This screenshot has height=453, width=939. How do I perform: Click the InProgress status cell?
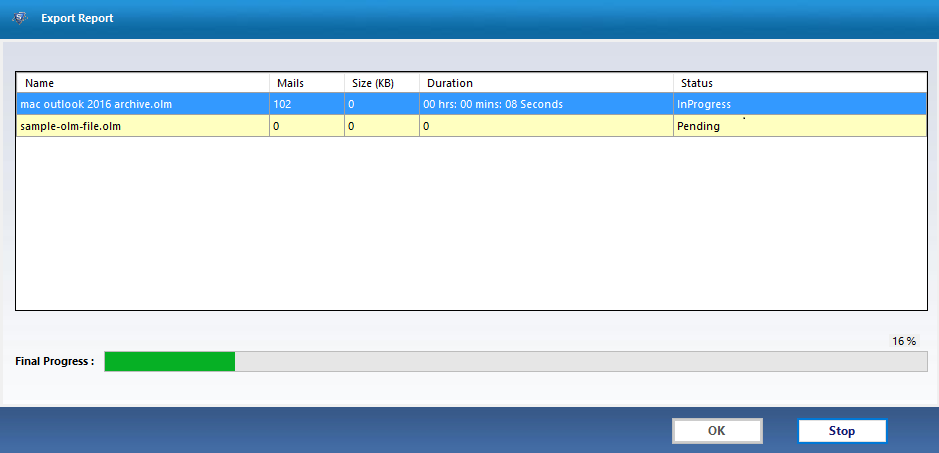point(800,104)
